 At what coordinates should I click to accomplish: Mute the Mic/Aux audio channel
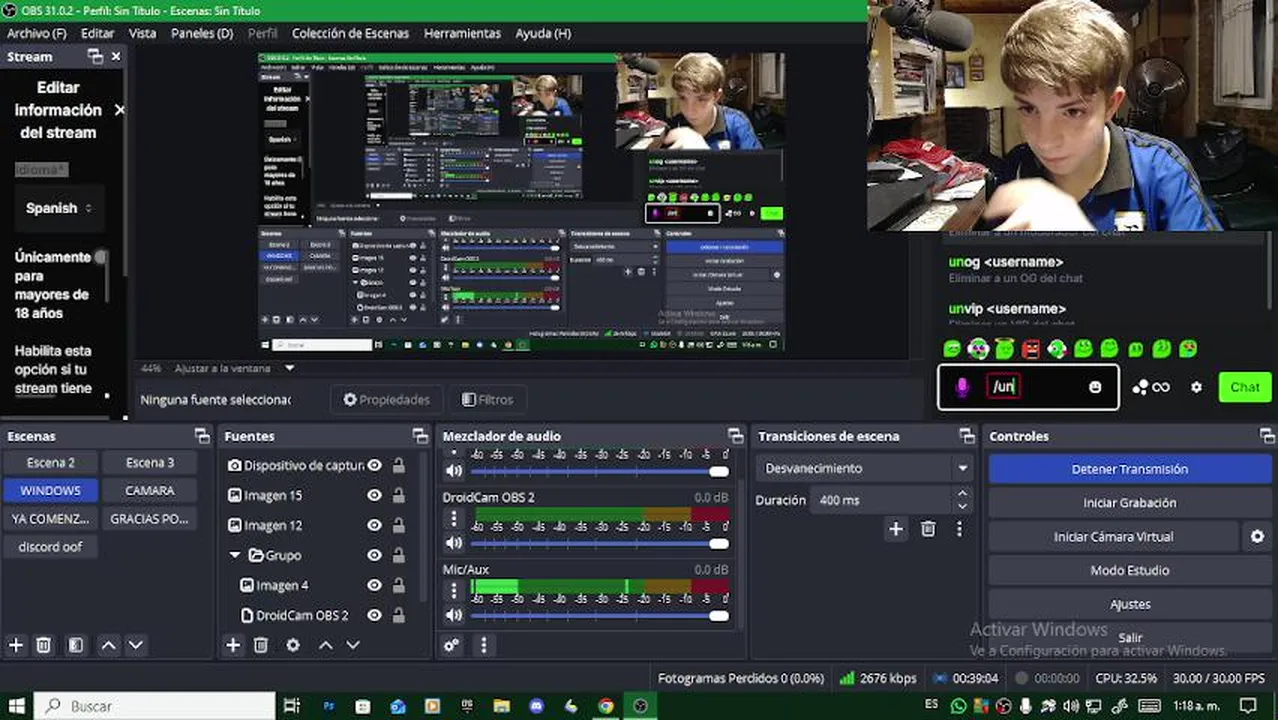click(x=454, y=615)
